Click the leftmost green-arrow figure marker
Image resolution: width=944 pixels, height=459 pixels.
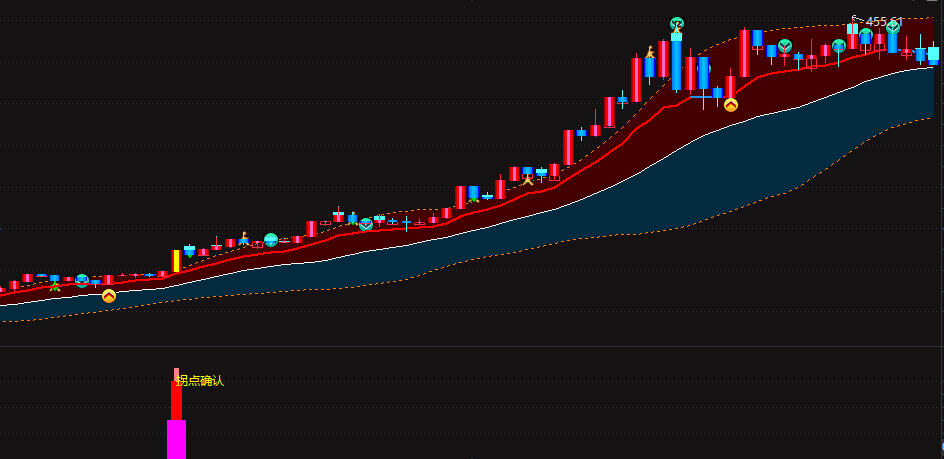55,287
